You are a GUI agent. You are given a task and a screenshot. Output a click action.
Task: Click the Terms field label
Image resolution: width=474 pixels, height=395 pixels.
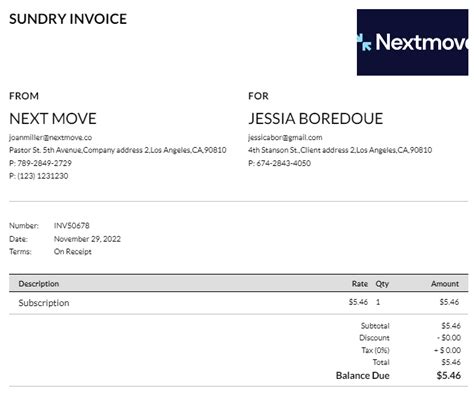(x=20, y=252)
